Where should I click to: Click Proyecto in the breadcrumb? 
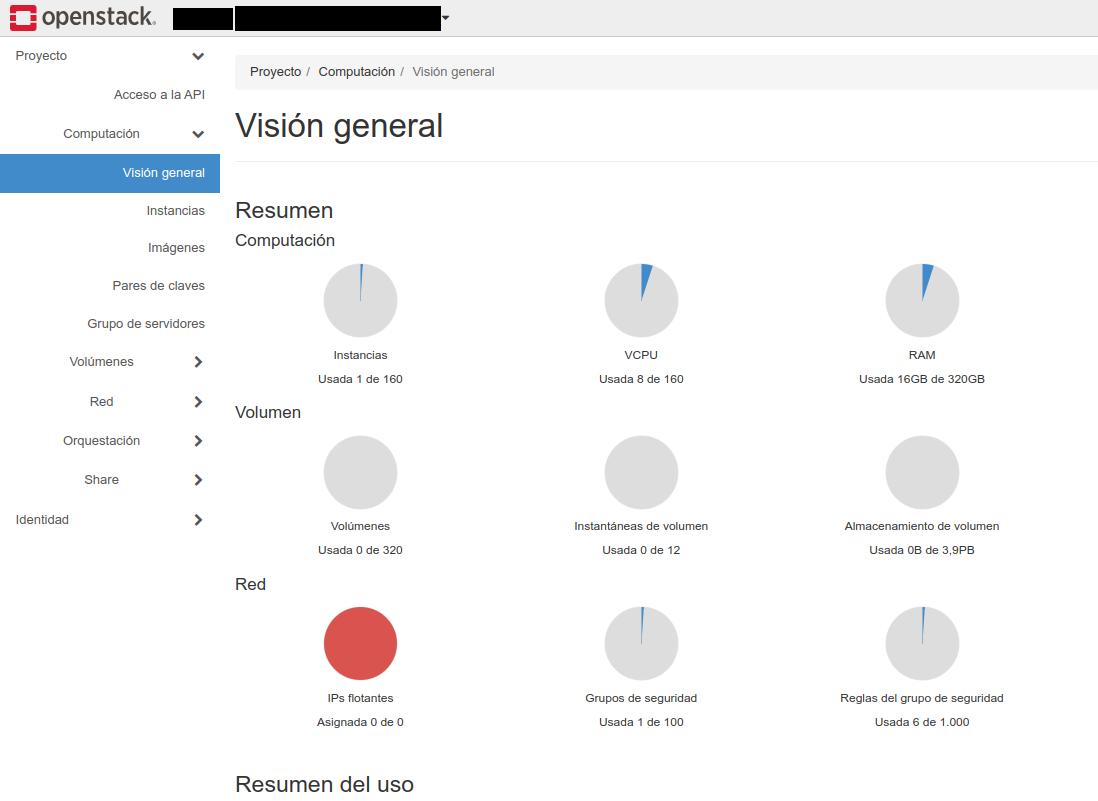coord(274,71)
